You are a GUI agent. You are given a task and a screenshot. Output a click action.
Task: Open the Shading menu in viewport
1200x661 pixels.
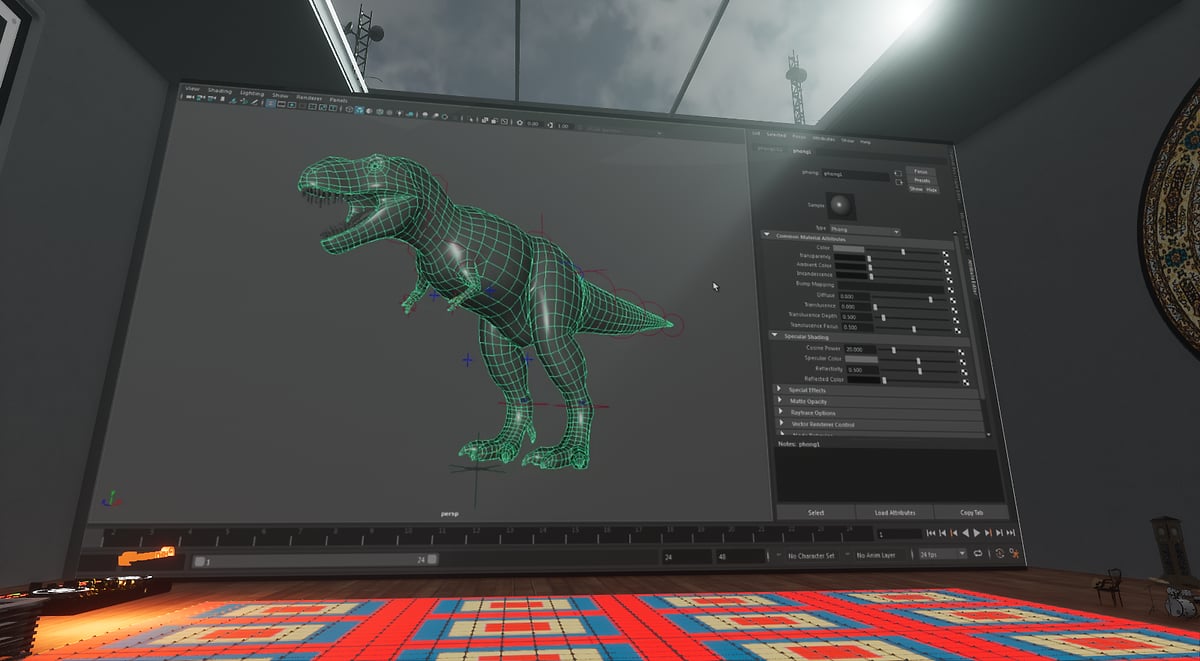[218, 90]
